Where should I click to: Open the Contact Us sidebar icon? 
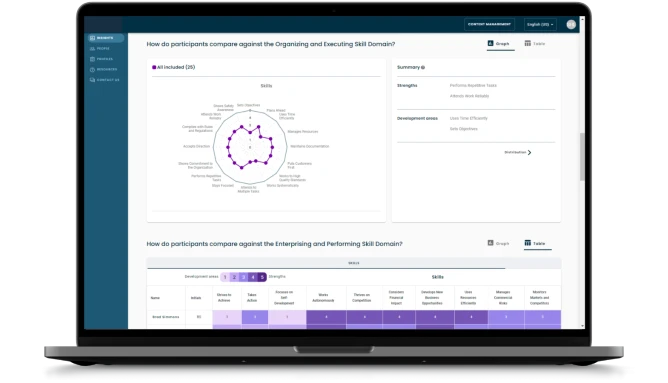click(x=92, y=80)
